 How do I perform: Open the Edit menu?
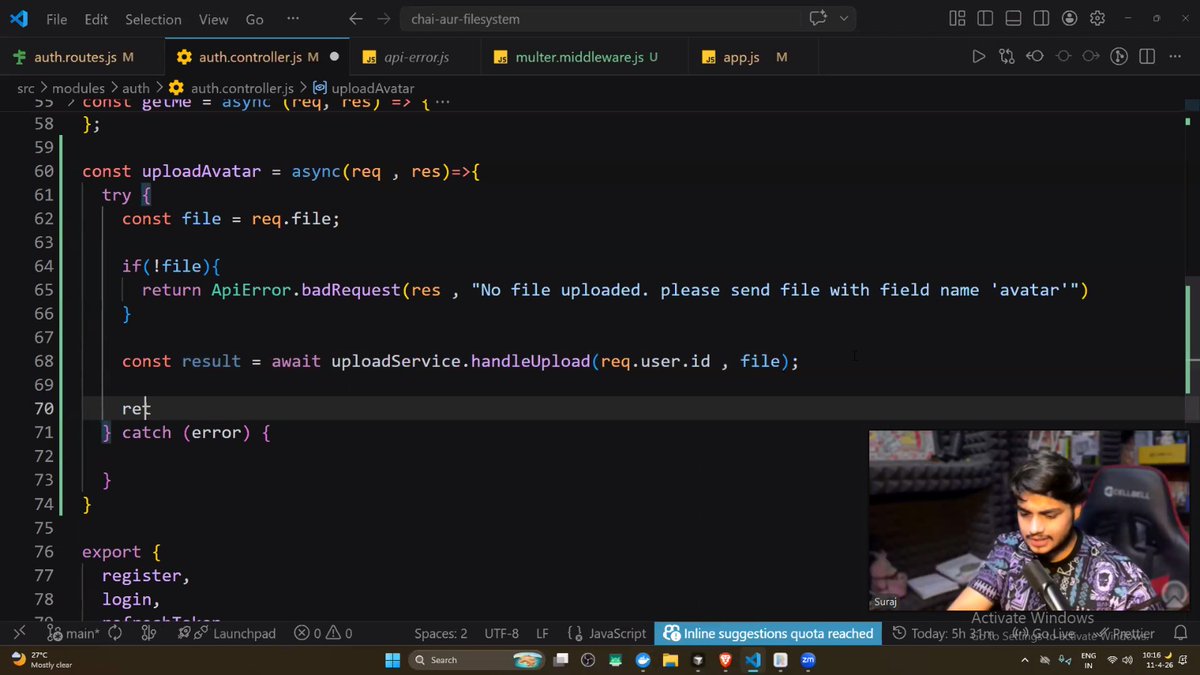coord(96,18)
